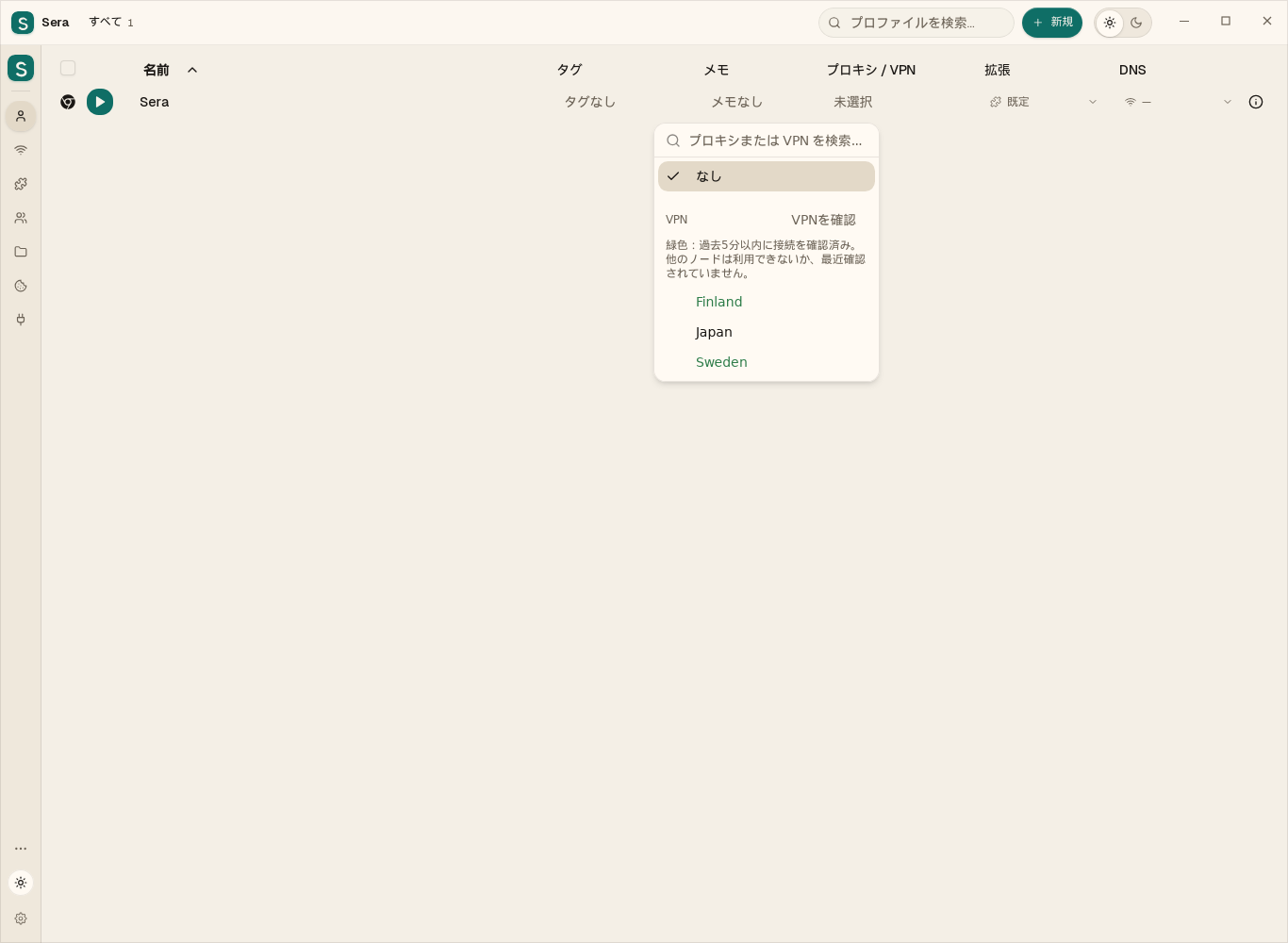Click the プロキシ / VPN column header
The image size is (1288, 943).
871,70
